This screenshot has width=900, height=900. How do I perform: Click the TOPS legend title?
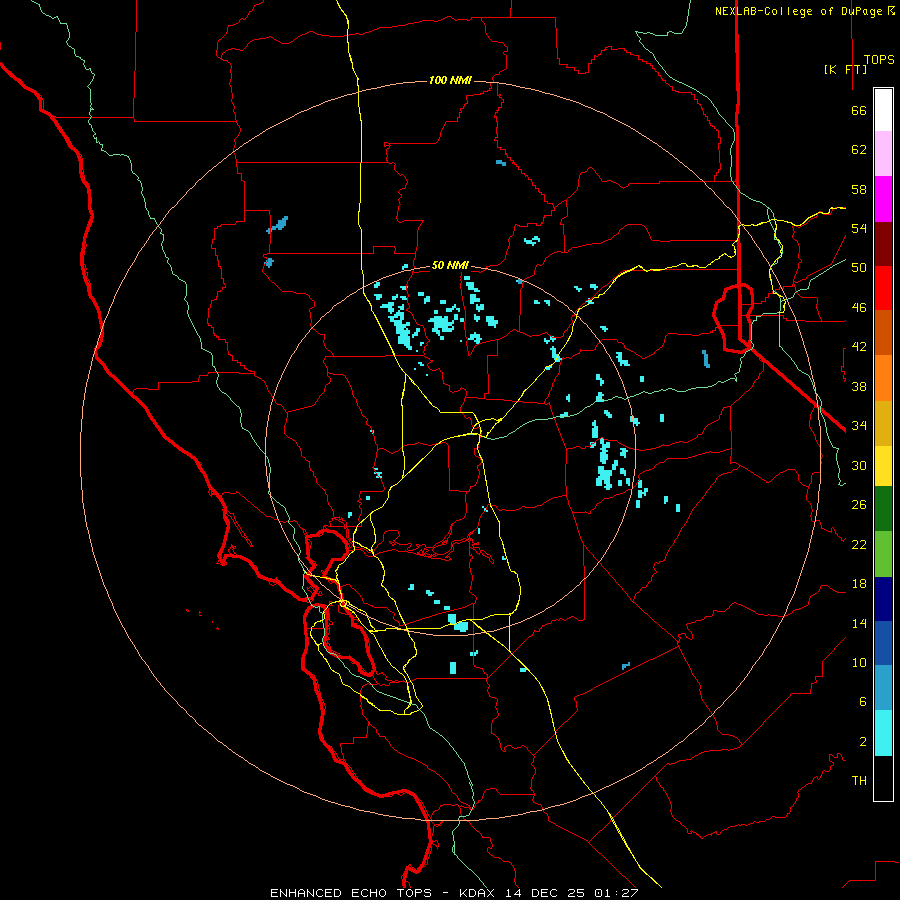[x=879, y=60]
